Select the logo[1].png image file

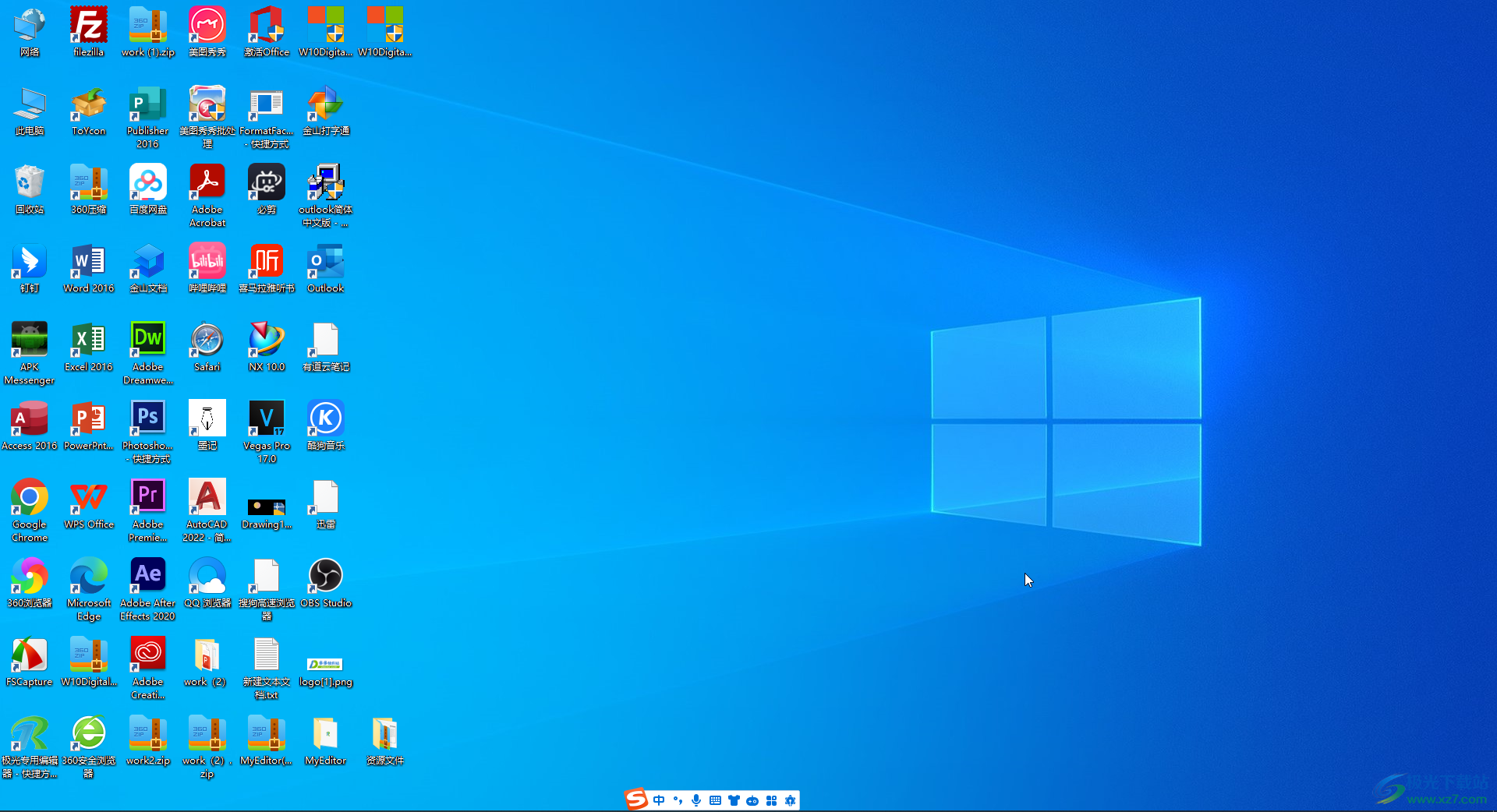click(326, 664)
